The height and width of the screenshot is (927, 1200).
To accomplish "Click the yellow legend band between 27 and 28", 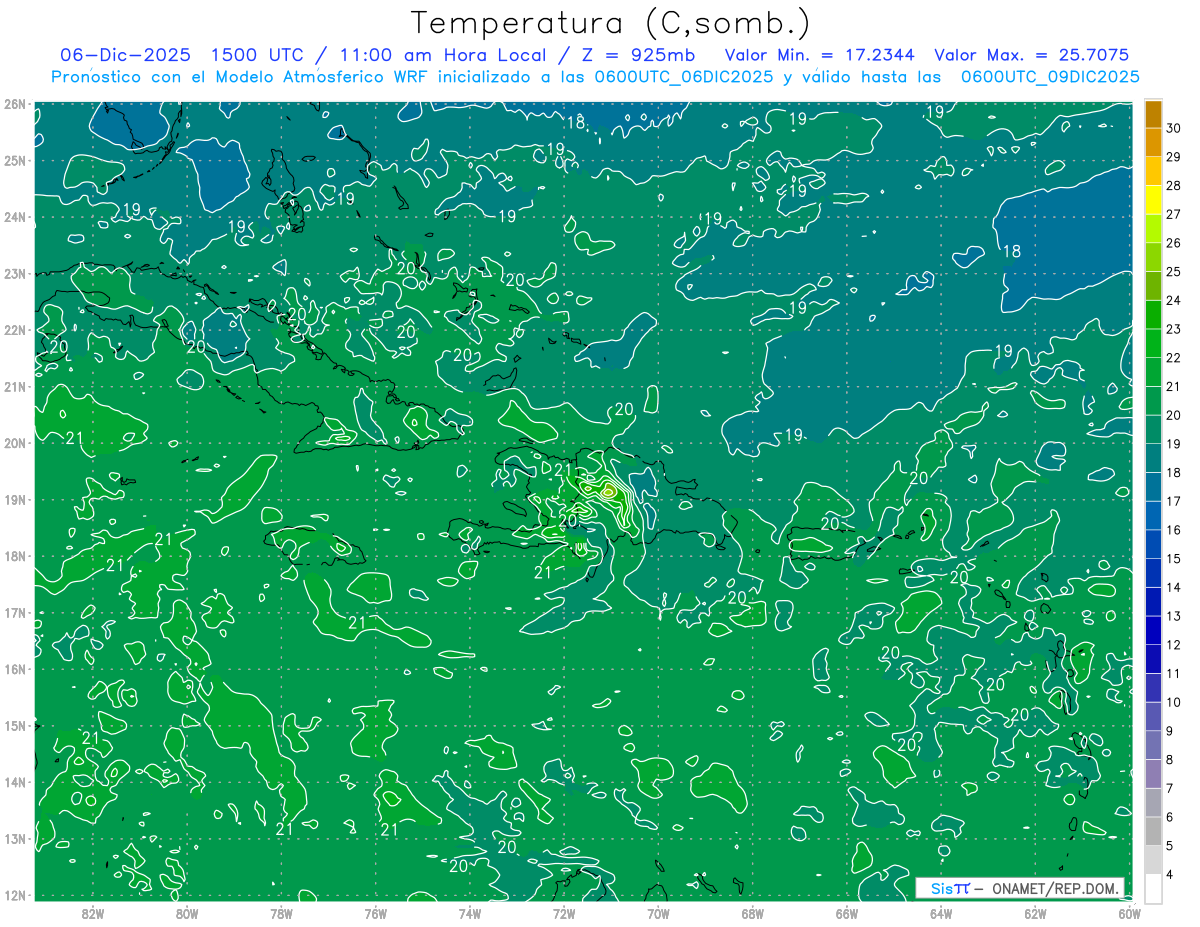I will pos(1153,200).
